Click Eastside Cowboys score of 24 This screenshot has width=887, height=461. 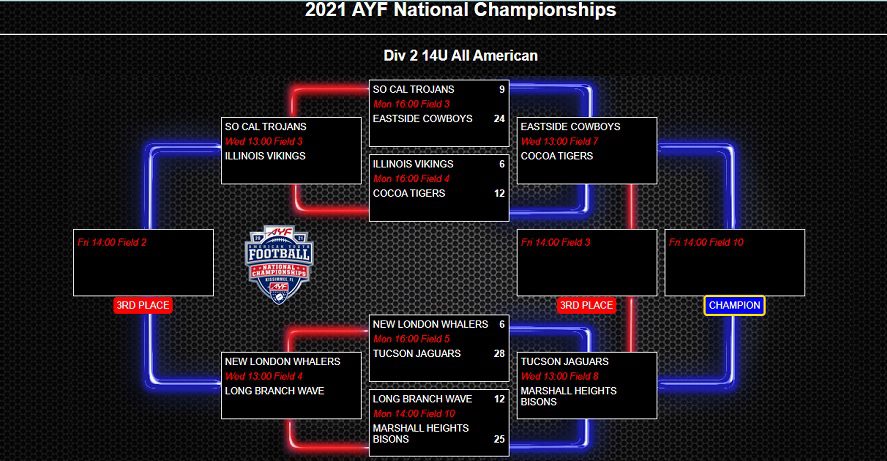[498, 119]
